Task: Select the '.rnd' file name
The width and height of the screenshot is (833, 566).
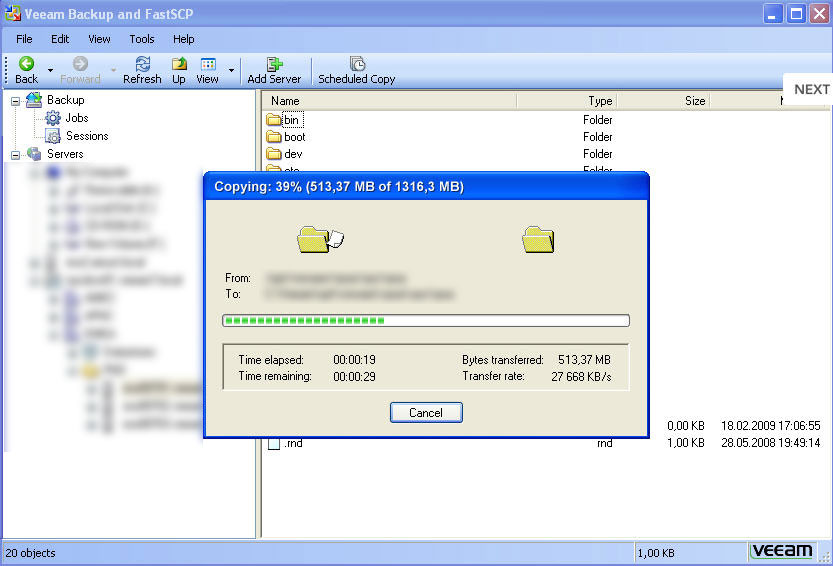Action: point(293,443)
